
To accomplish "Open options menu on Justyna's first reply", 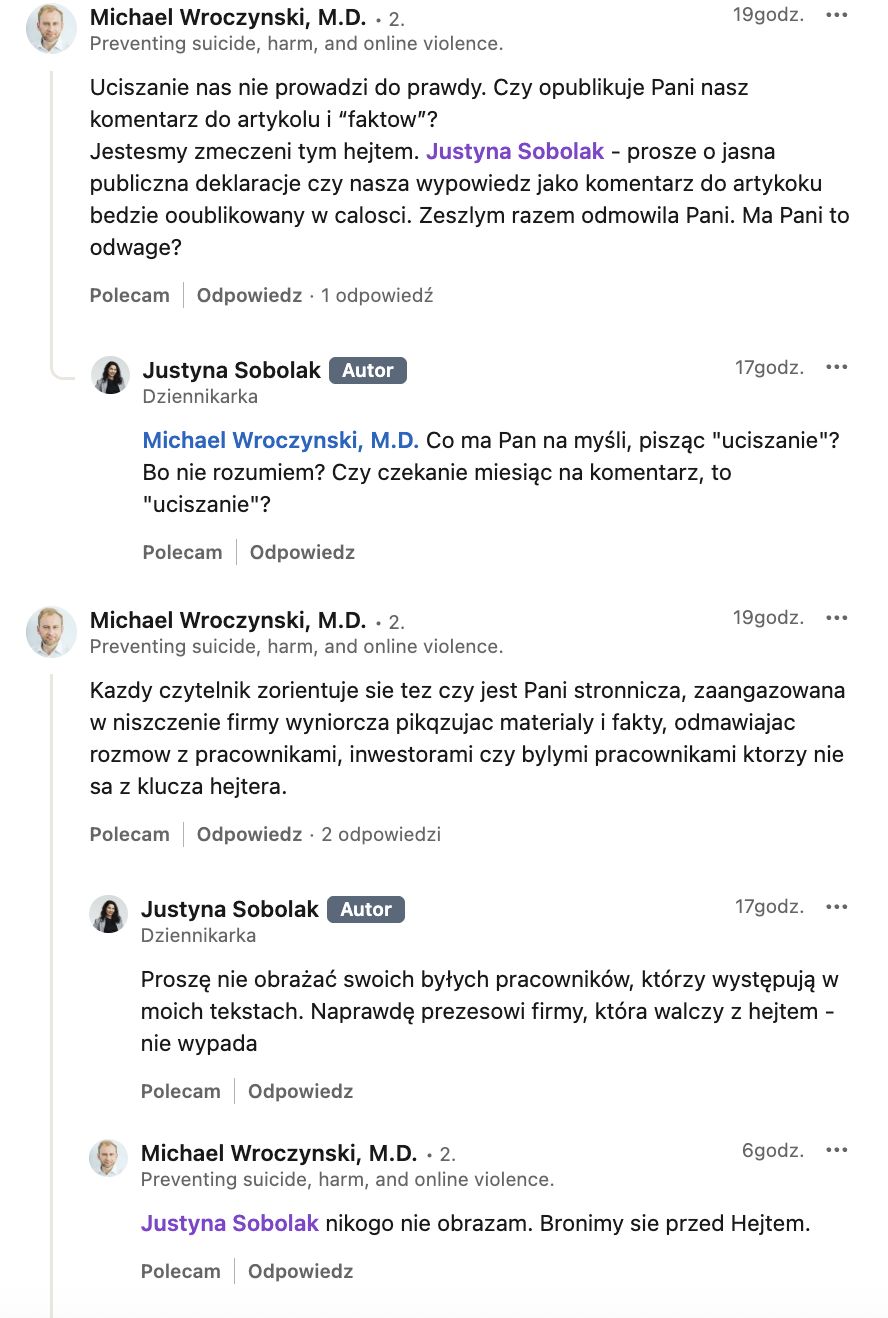I will coord(837,367).
